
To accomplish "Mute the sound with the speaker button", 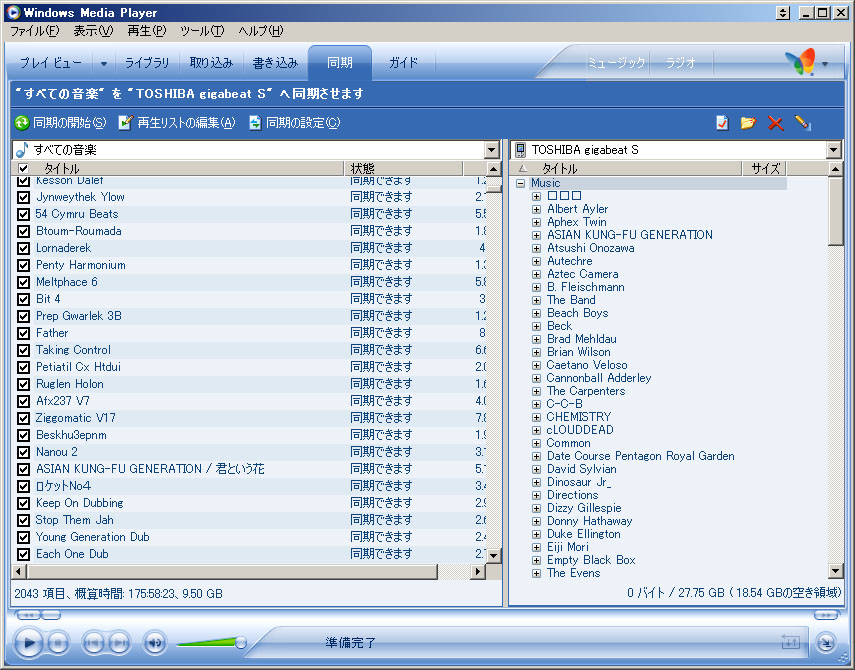I will (x=154, y=643).
